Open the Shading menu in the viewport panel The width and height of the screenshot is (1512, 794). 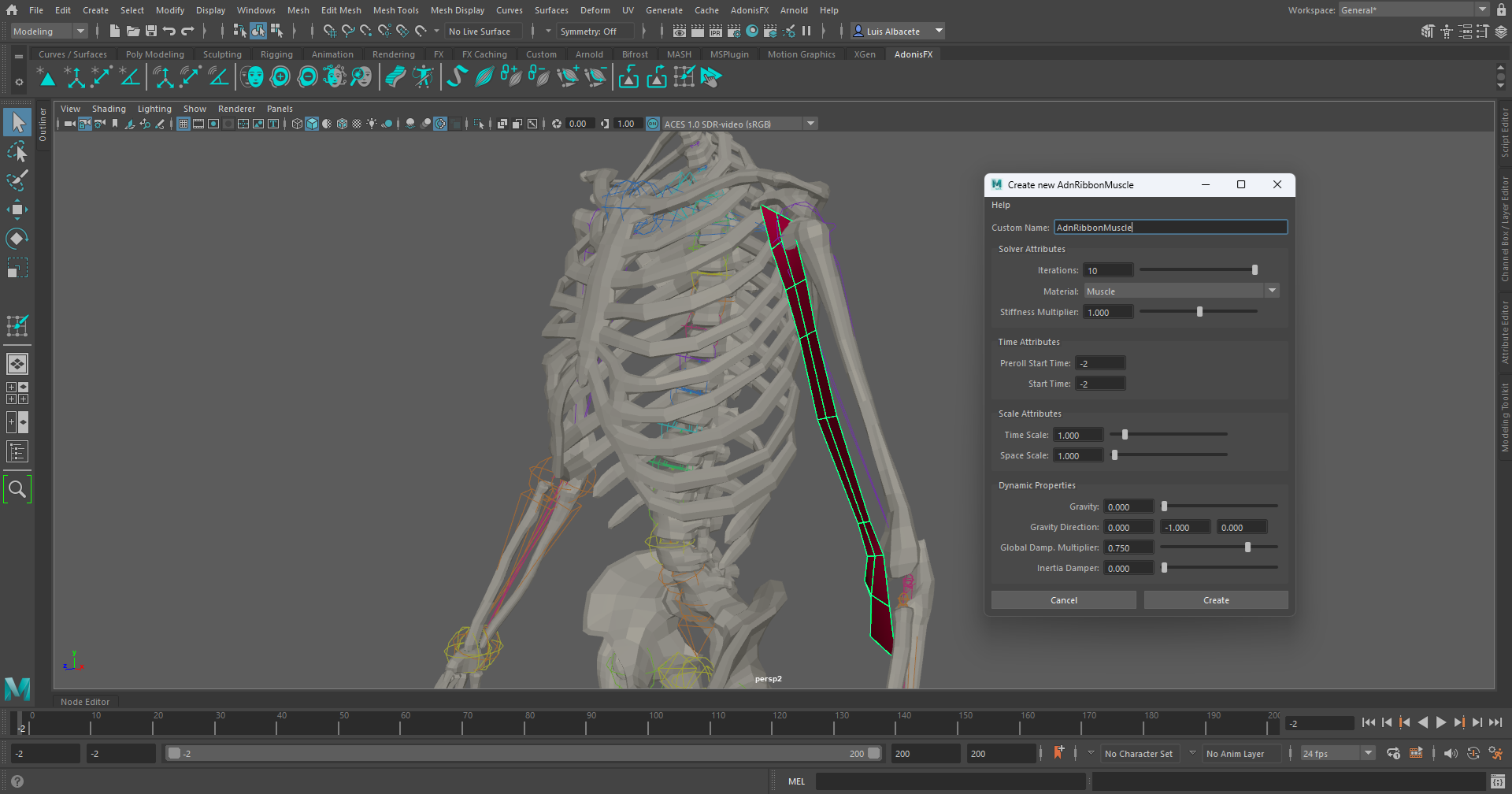109,109
